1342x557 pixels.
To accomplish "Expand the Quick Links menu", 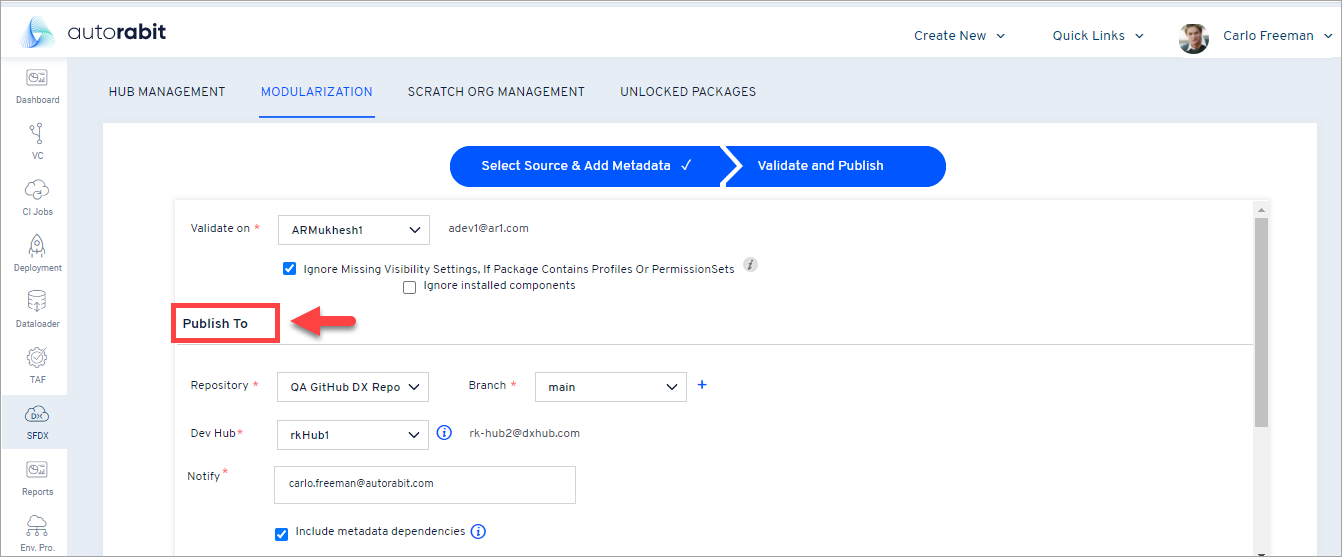I will (x=1098, y=36).
